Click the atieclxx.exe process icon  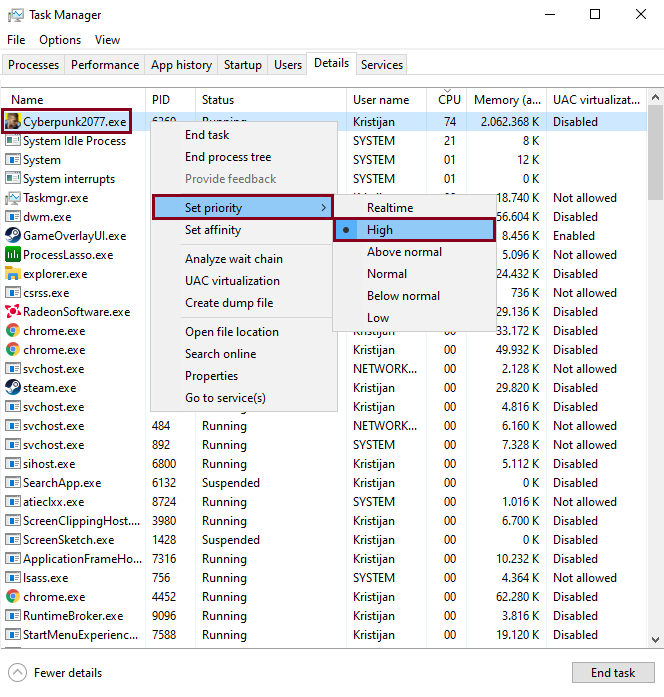(13, 501)
